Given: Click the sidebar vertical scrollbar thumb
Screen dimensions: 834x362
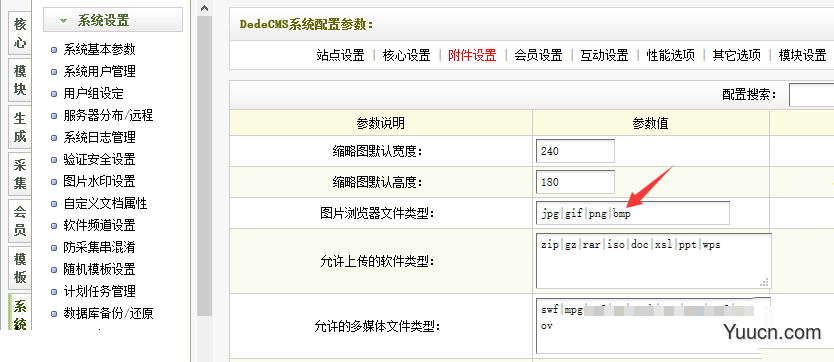Looking at the screenshot, I should click(205, 166).
